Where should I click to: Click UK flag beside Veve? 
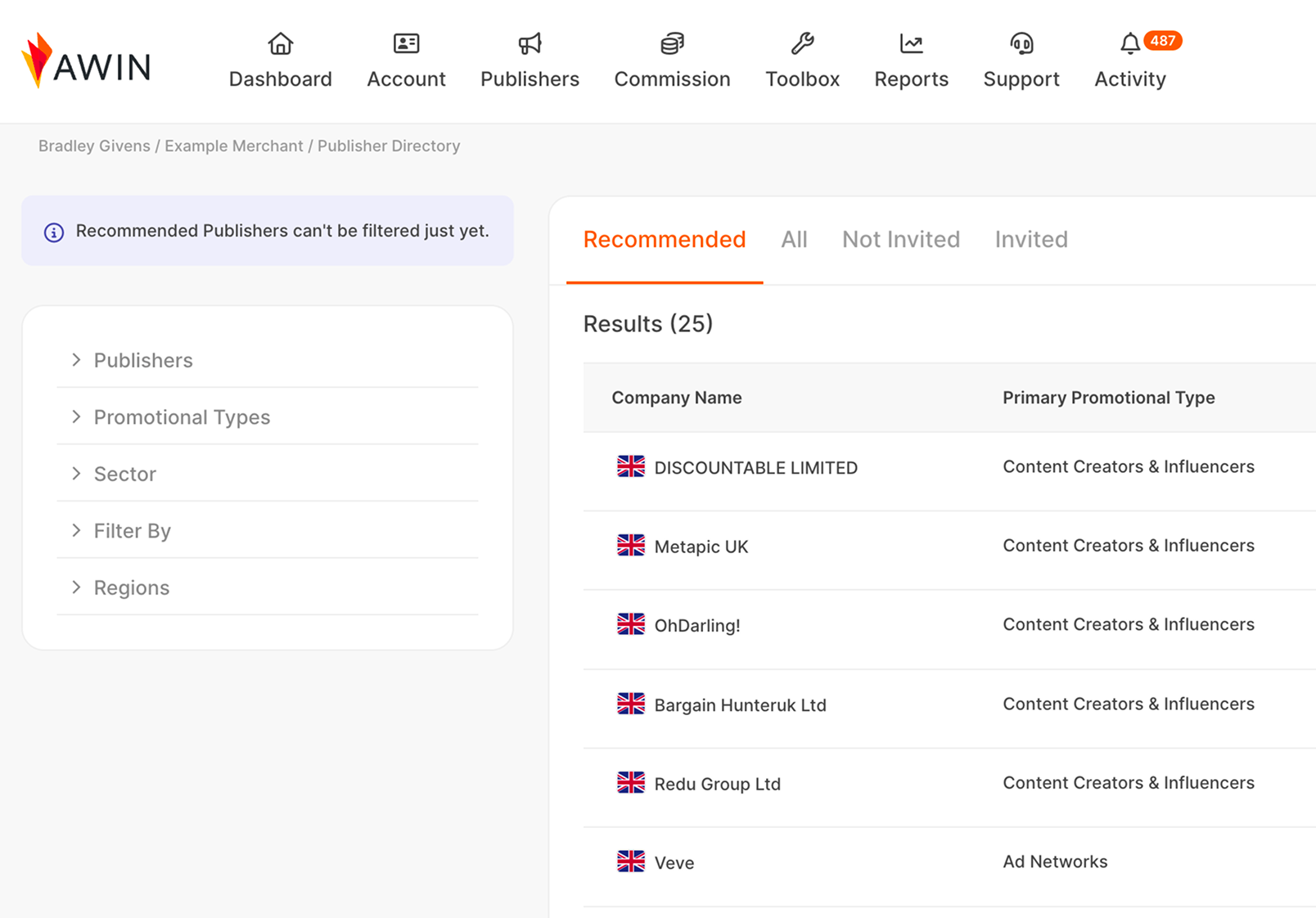pyautogui.click(x=631, y=862)
